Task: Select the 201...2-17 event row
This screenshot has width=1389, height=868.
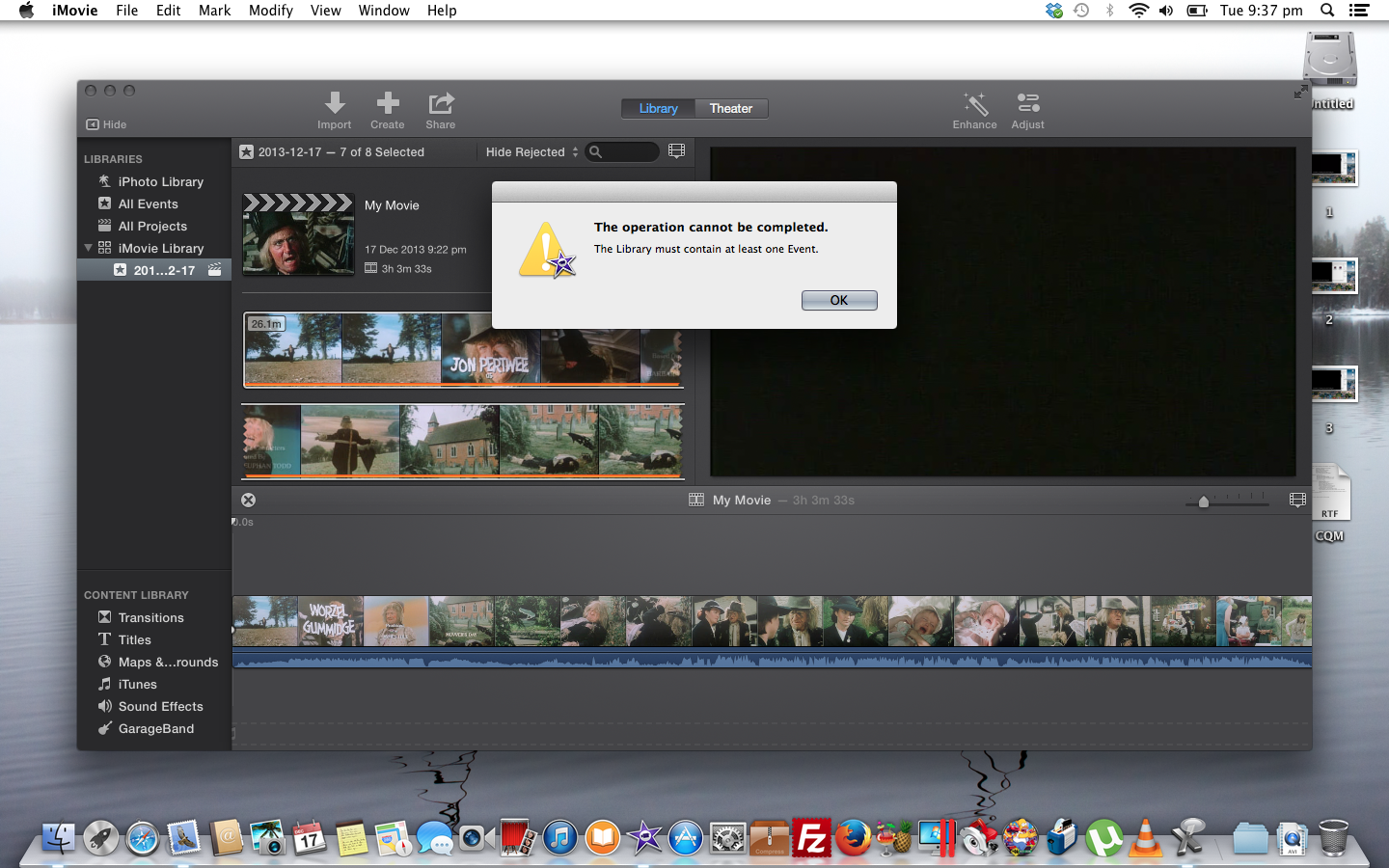Action: pos(154,270)
